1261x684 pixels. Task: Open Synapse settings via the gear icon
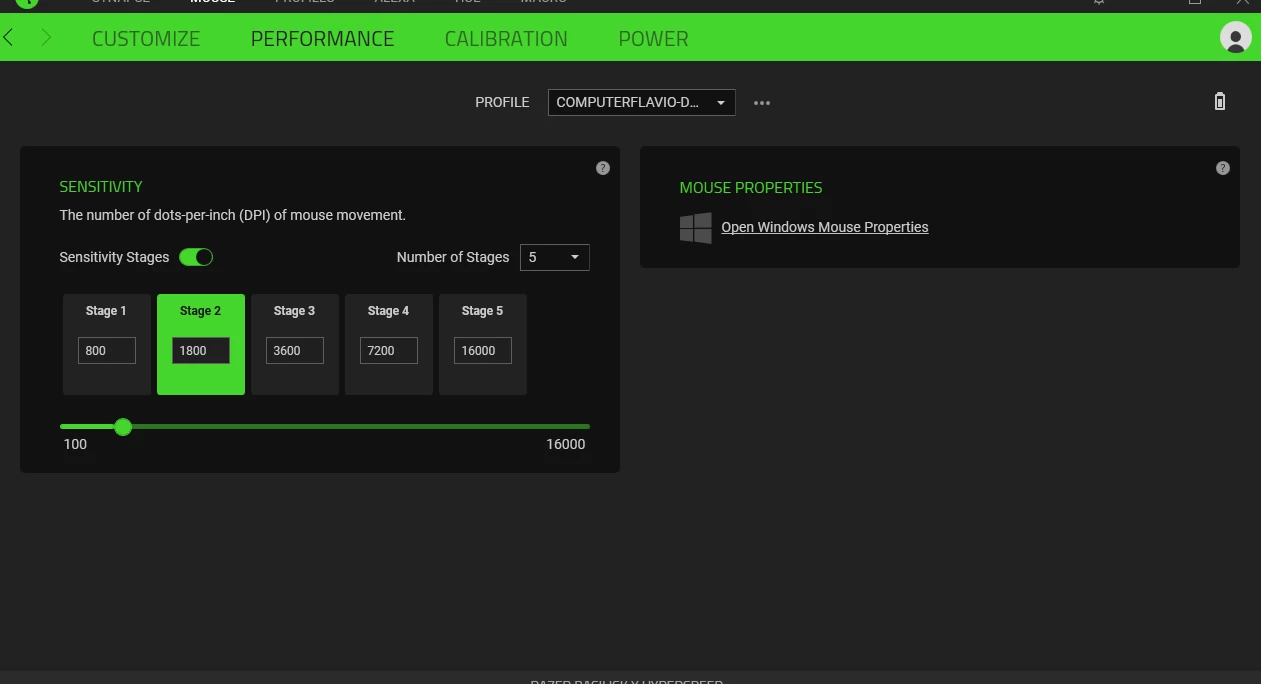click(1098, 2)
